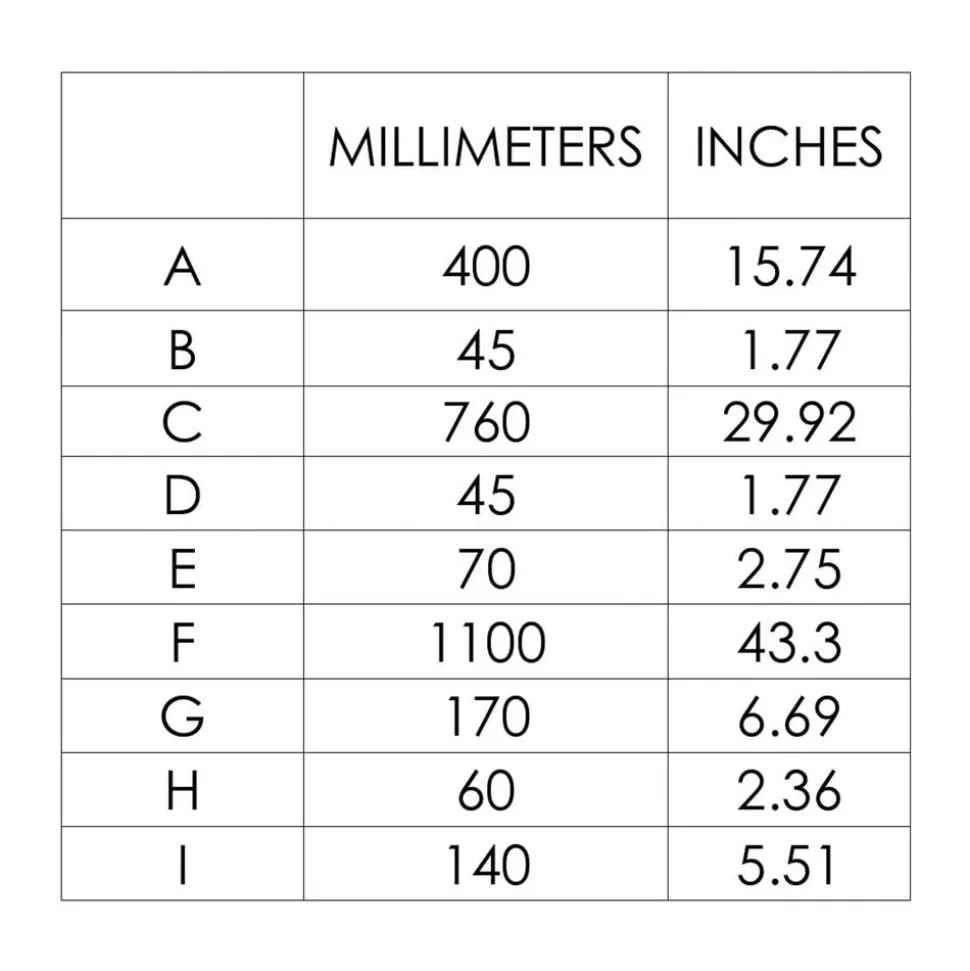Click the 43.3 inches value
This screenshot has height=971, width=970.
click(789, 642)
